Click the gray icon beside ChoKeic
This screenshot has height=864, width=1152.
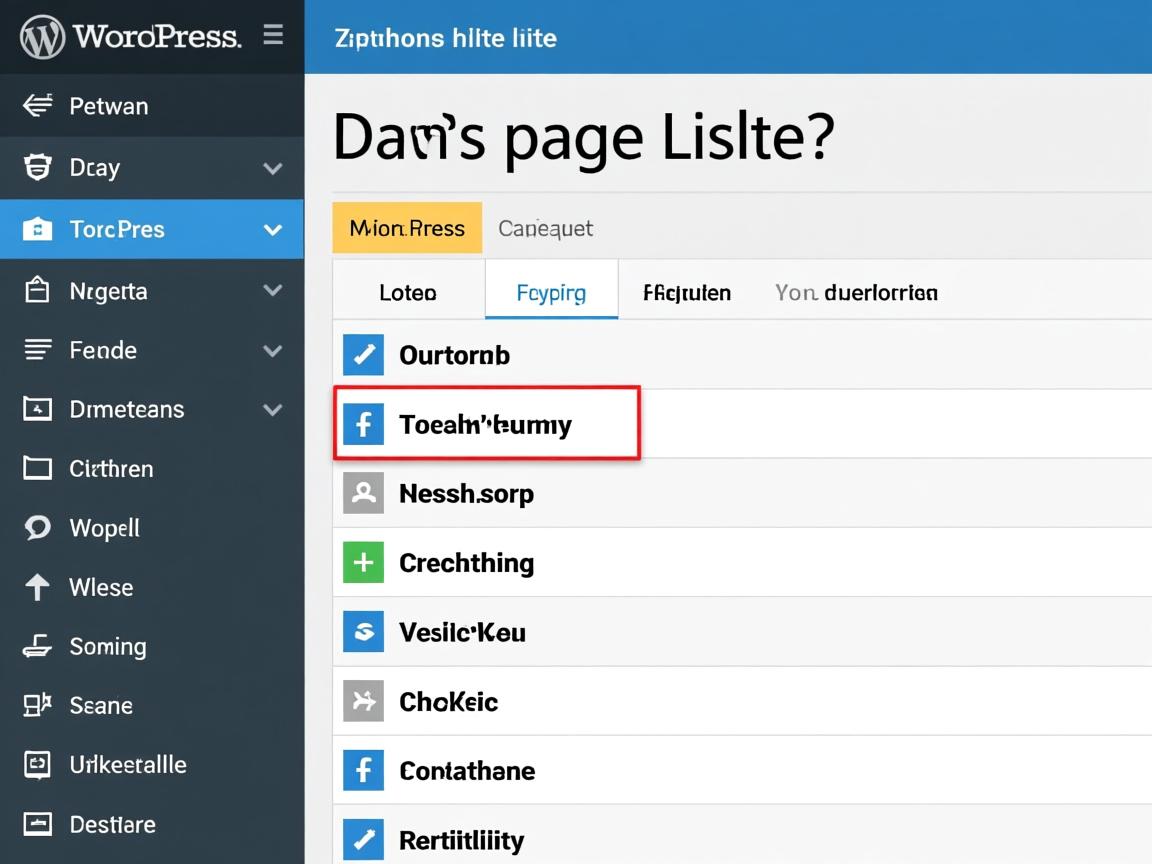tap(363, 701)
